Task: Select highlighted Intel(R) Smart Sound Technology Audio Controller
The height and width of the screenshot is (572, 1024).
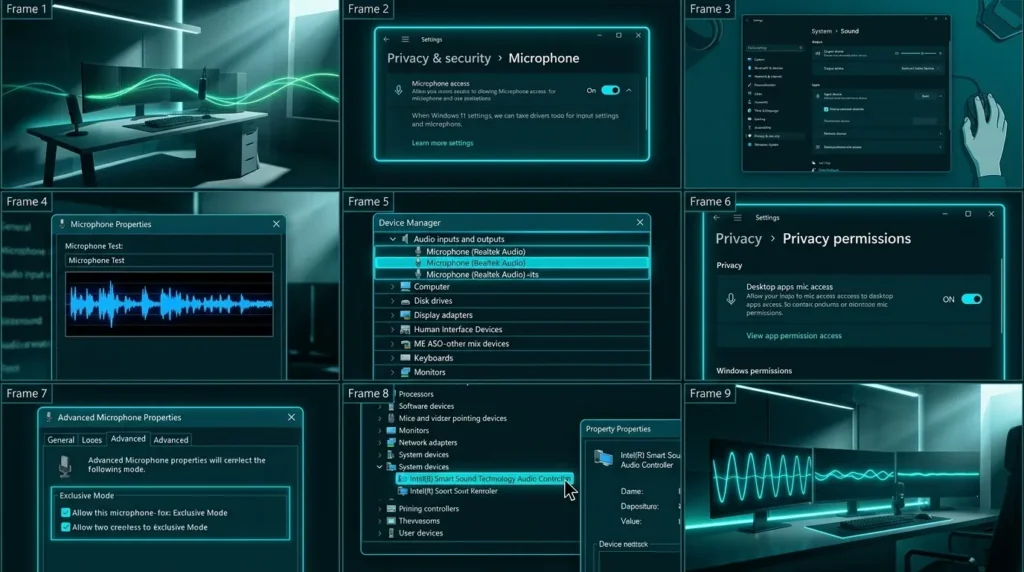Action: [x=485, y=479]
